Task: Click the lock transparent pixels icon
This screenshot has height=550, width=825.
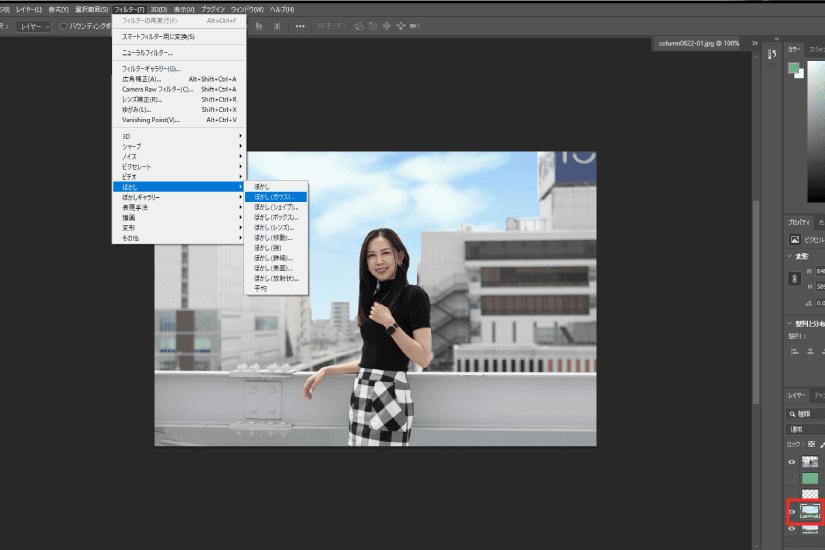Action: pos(811,444)
